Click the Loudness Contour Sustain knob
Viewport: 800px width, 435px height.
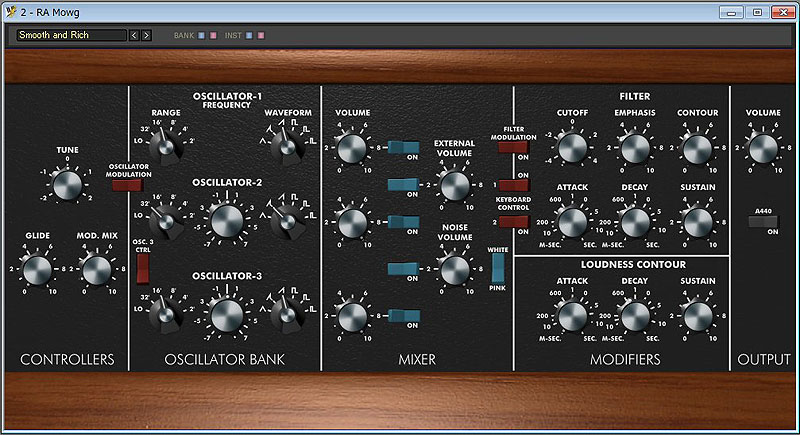pos(697,316)
